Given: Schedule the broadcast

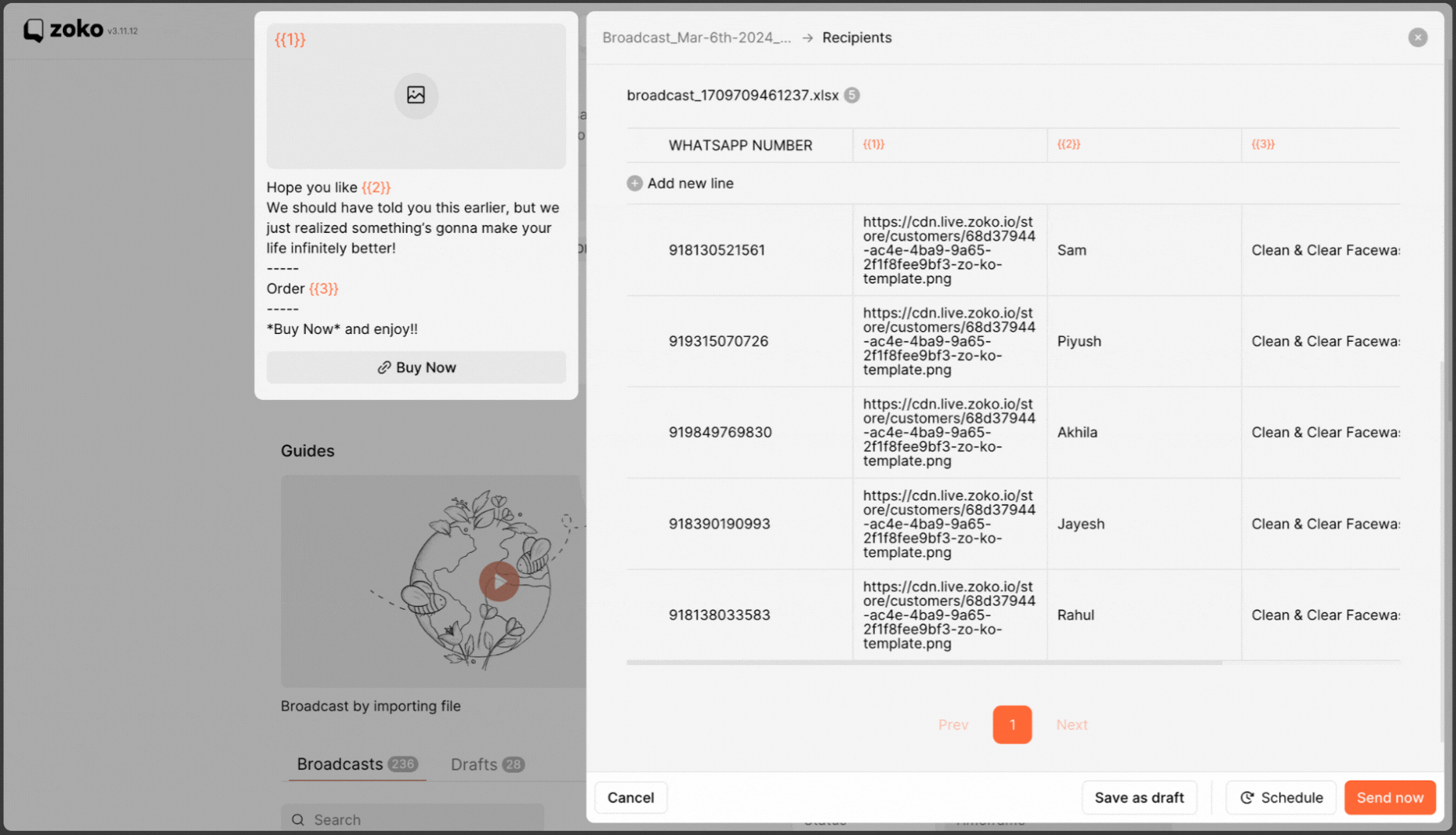Looking at the screenshot, I should click(1281, 798).
